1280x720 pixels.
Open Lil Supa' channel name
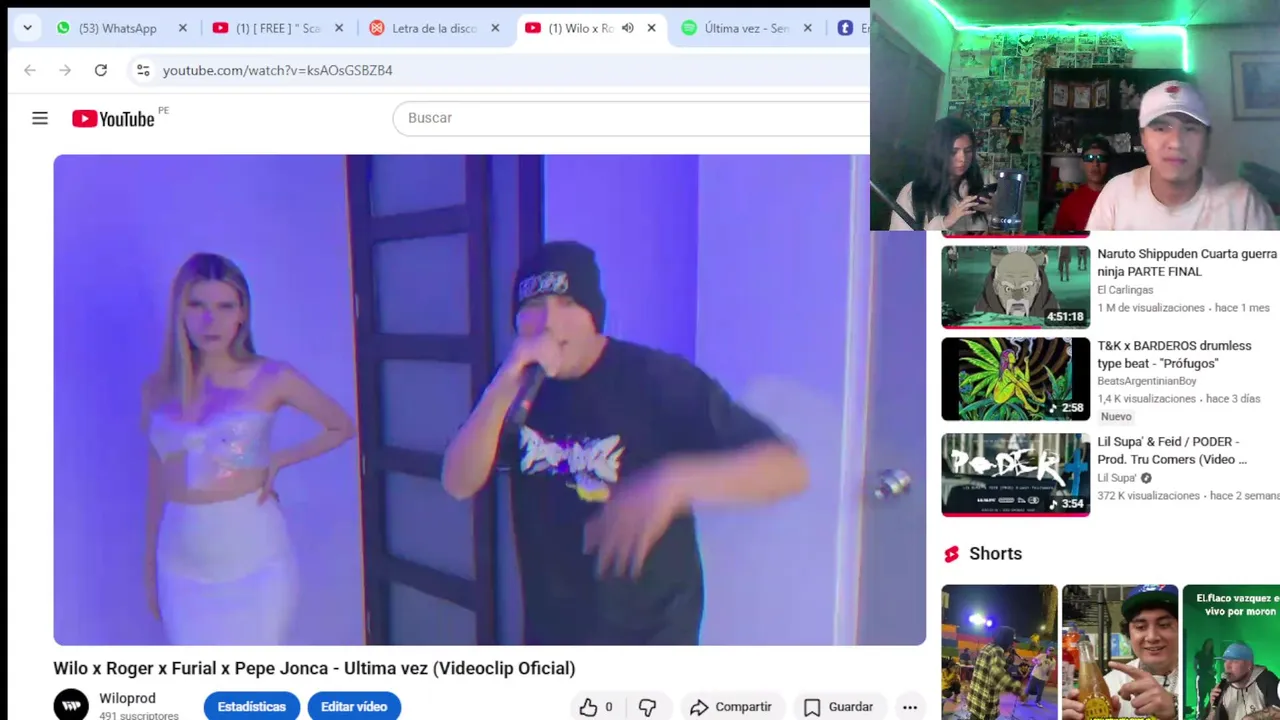pos(1117,478)
